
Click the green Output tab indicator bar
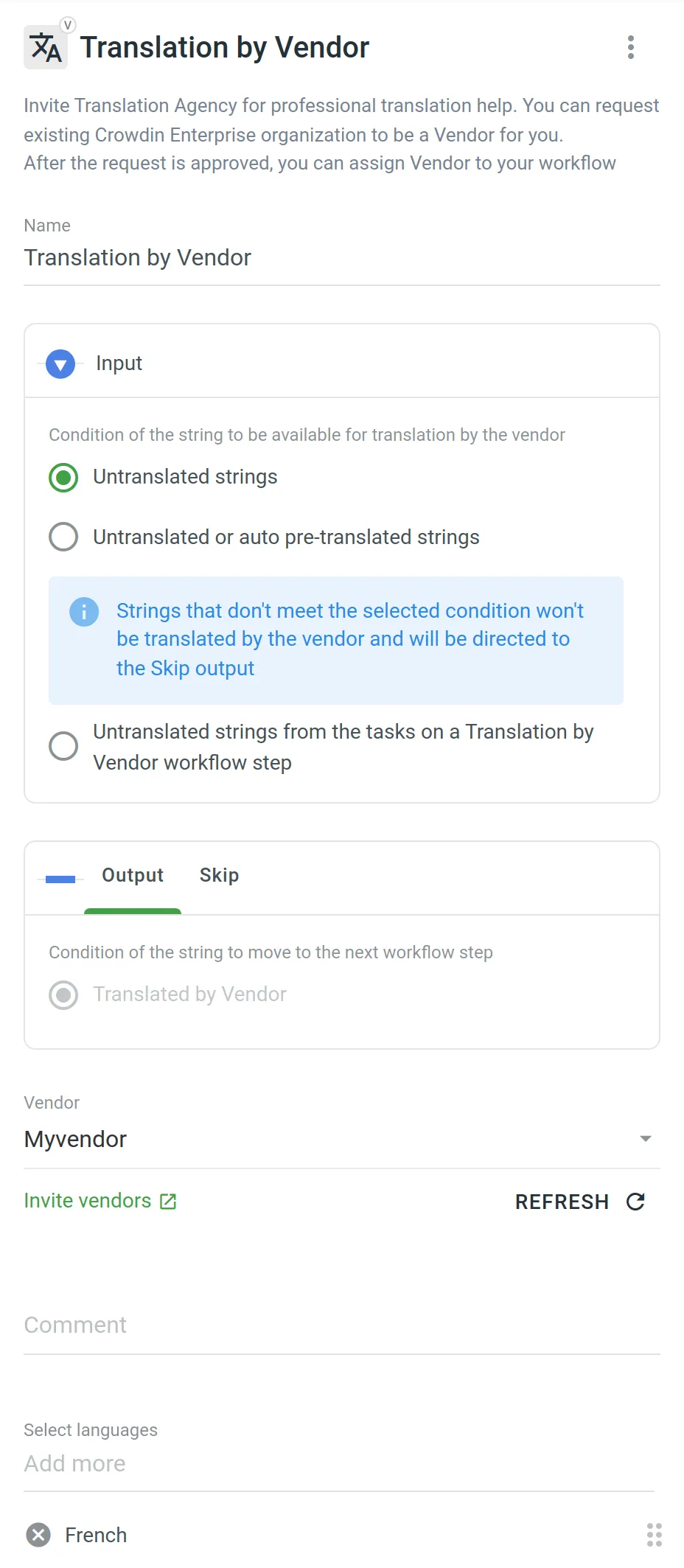tap(133, 912)
